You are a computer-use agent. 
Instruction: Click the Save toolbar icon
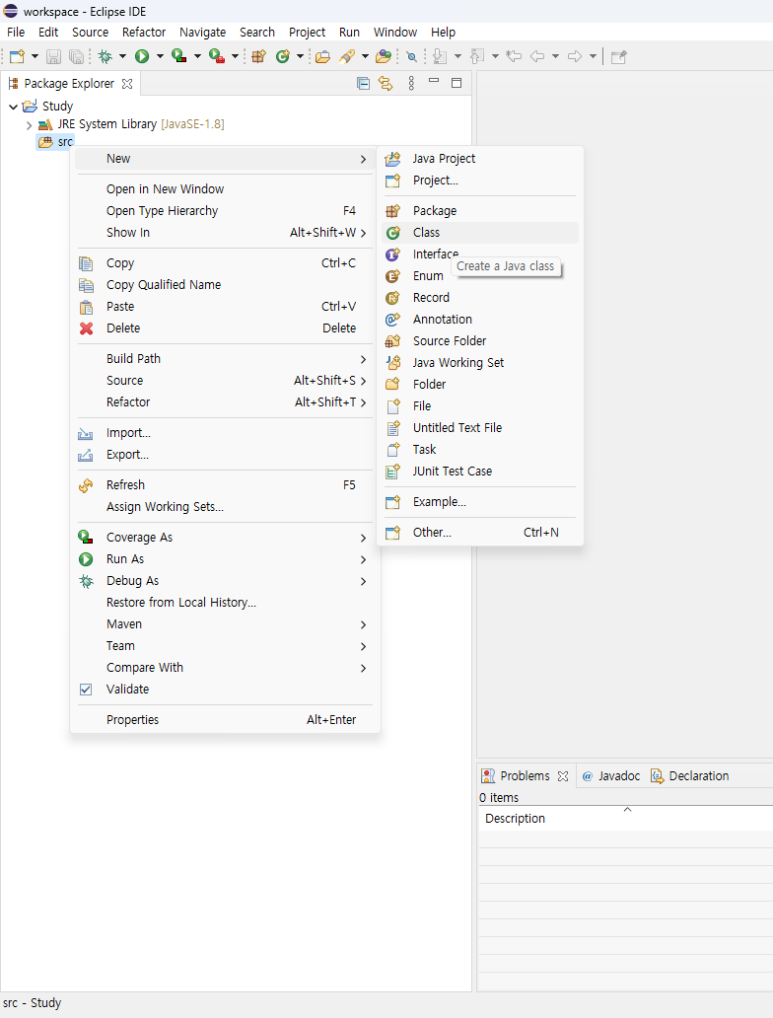(54, 56)
